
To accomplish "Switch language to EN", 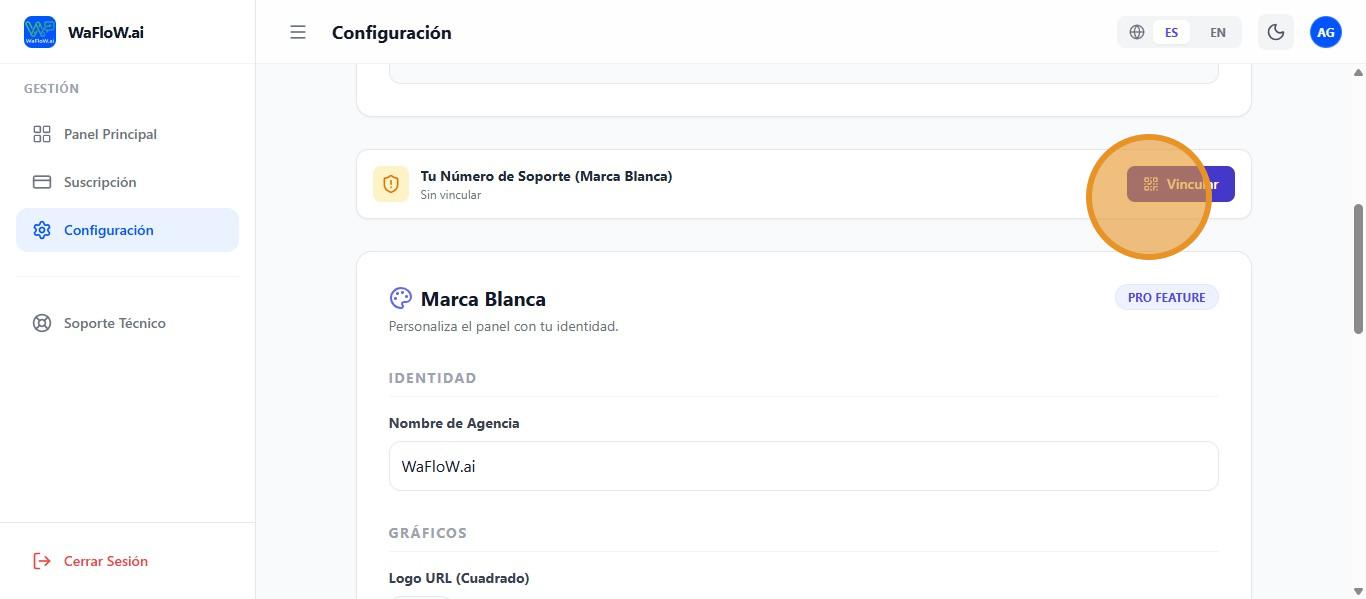I will click(x=1218, y=32).
